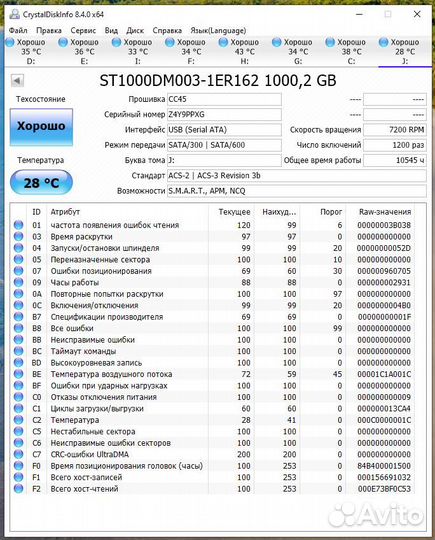This screenshot has width=435, height=540.
Task: Click the Возможности S.M.A.R.T. field
Action: pos(297,191)
